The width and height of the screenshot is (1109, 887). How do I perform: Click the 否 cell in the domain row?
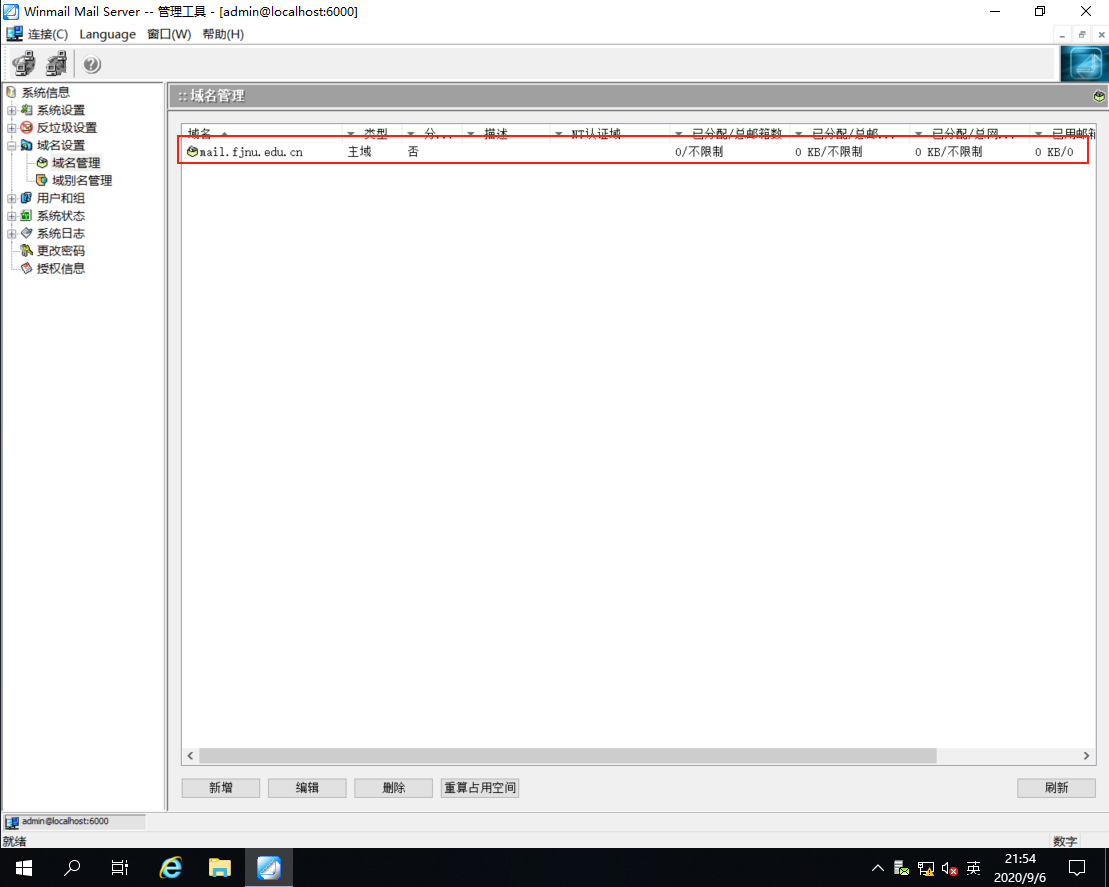[413, 151]
